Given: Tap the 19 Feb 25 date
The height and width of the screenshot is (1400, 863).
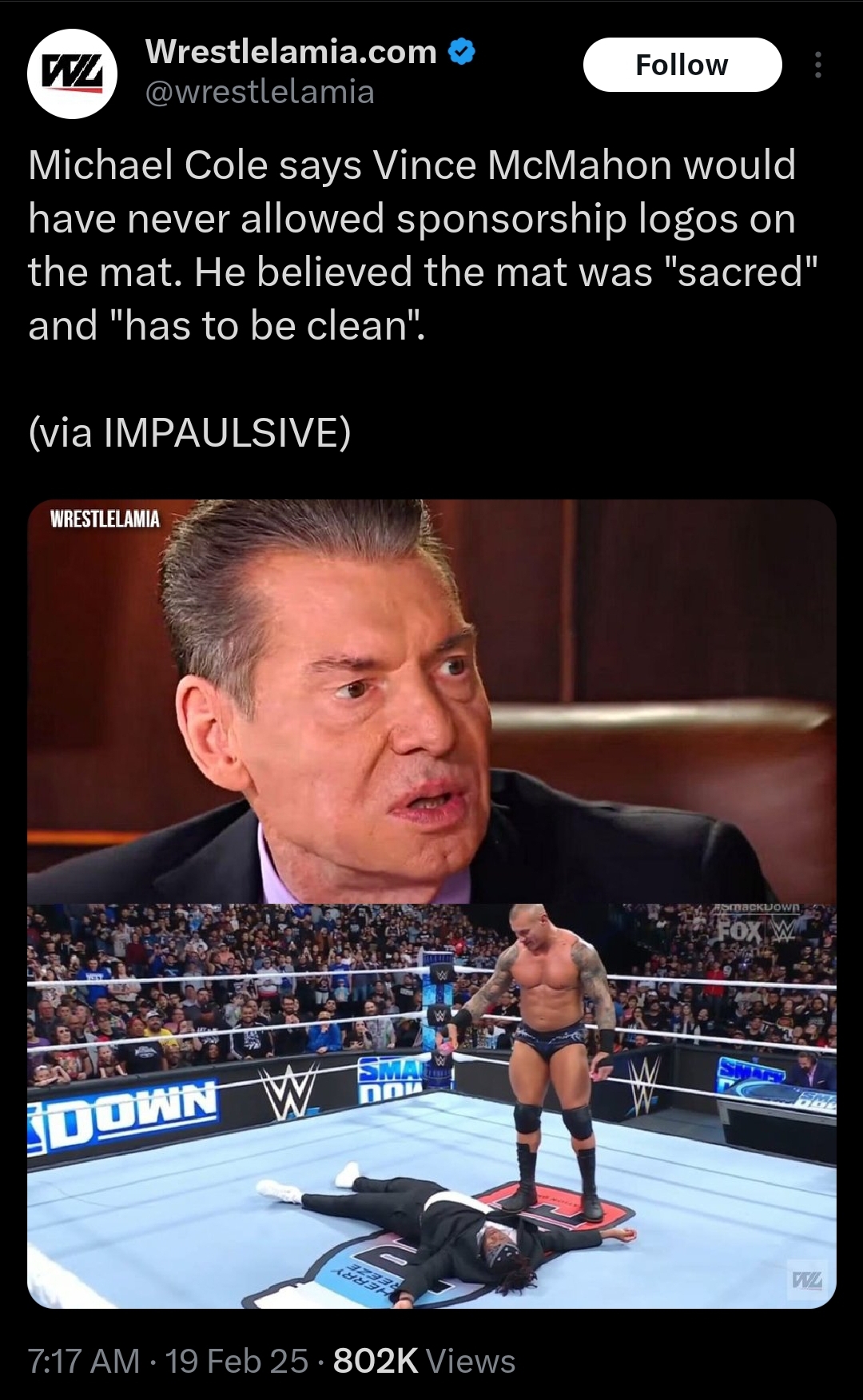Looking at the screenshot, I should point(237,1361).
